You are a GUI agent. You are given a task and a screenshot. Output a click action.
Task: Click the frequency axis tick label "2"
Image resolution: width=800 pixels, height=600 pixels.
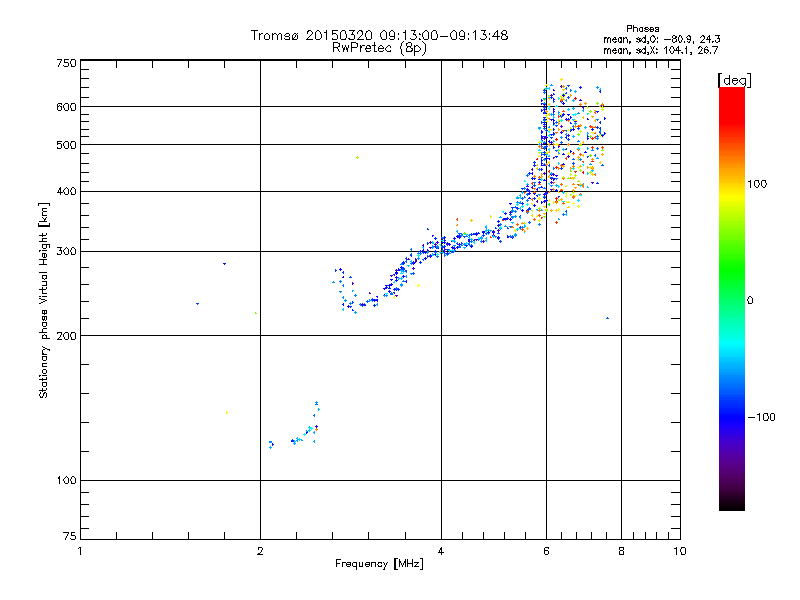[x=260, y=551]
